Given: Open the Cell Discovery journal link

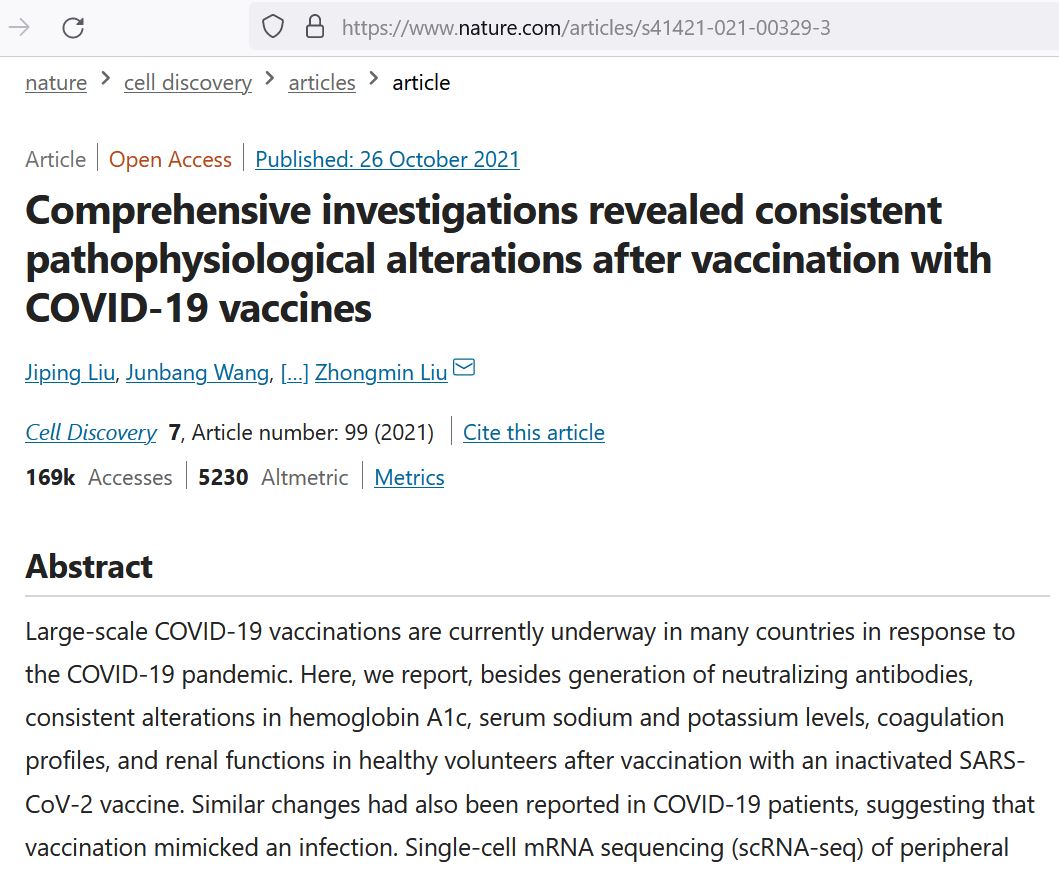Looking at the screenshot, I should (x=91, y=432).
